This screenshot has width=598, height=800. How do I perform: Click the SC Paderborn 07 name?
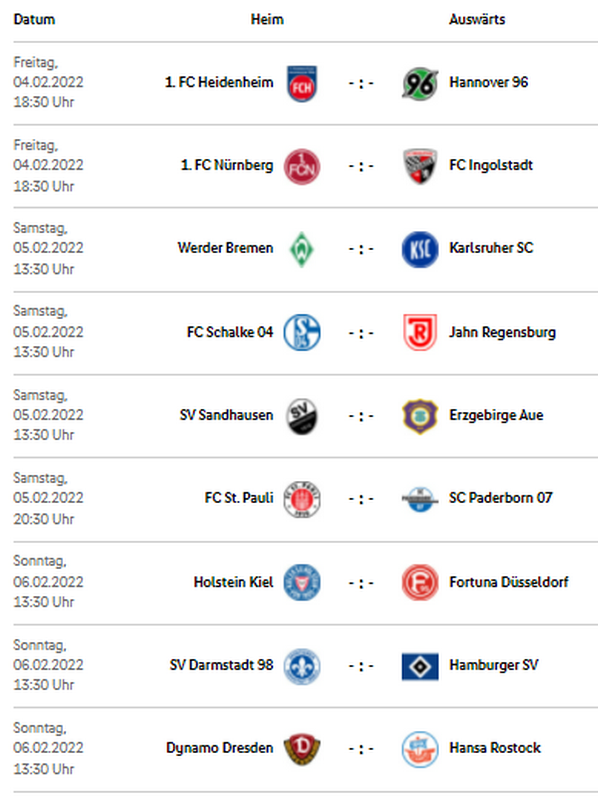tap(501, 497)
